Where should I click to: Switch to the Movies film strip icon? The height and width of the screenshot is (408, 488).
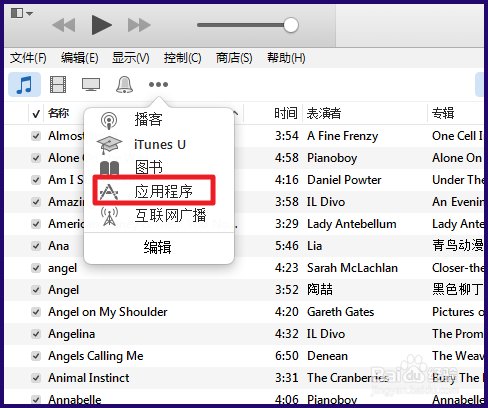coord(58,84)
